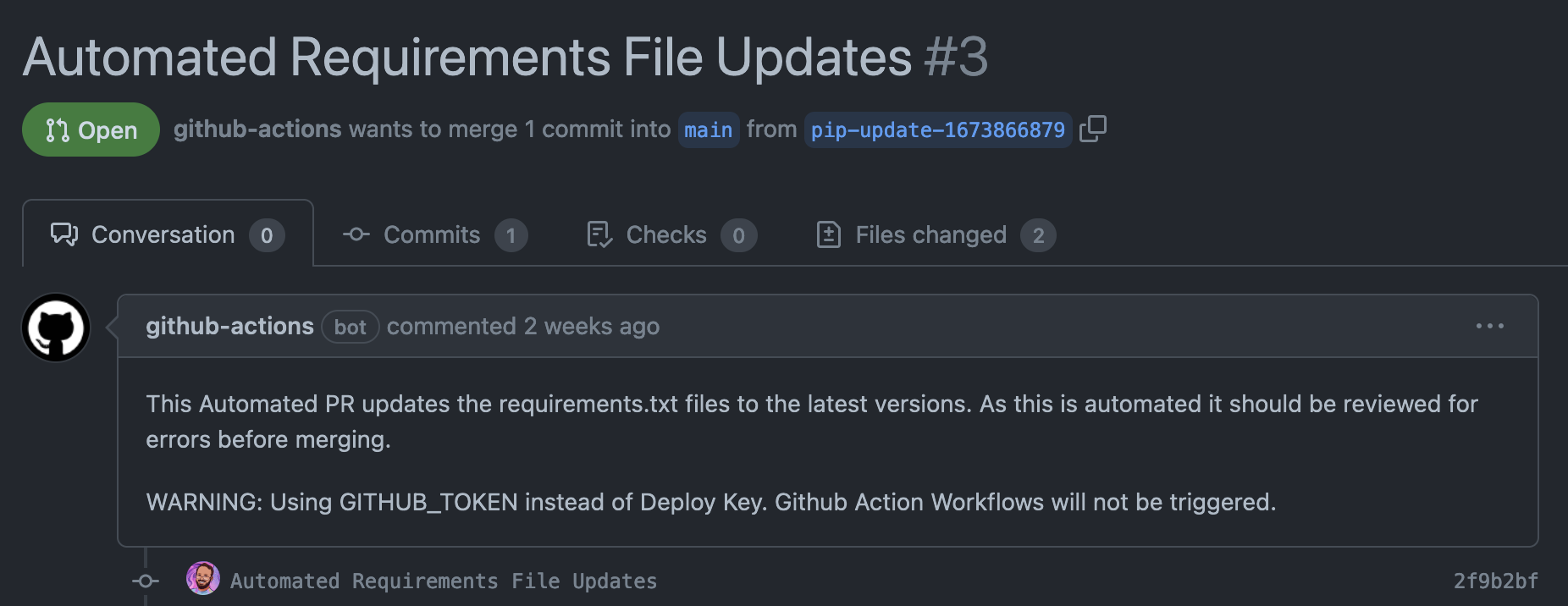This screenshot has width=1568, height=606.
Task: Click the Conversation counter badge
Action: [x=267, y=235]
